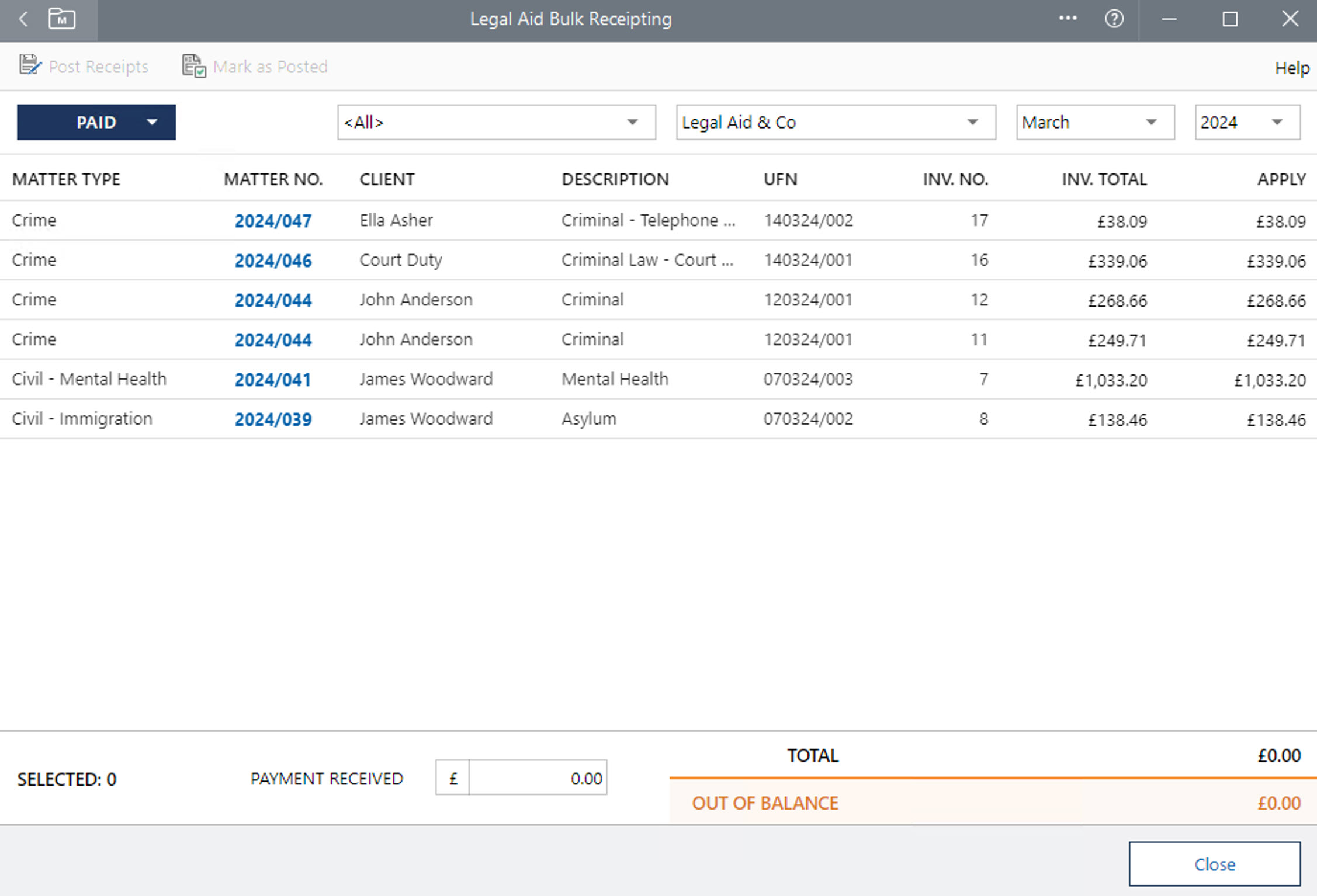This screenshot has width=1317, height=896.
Task: Open the Help menu item
Action: point(1291,68)
